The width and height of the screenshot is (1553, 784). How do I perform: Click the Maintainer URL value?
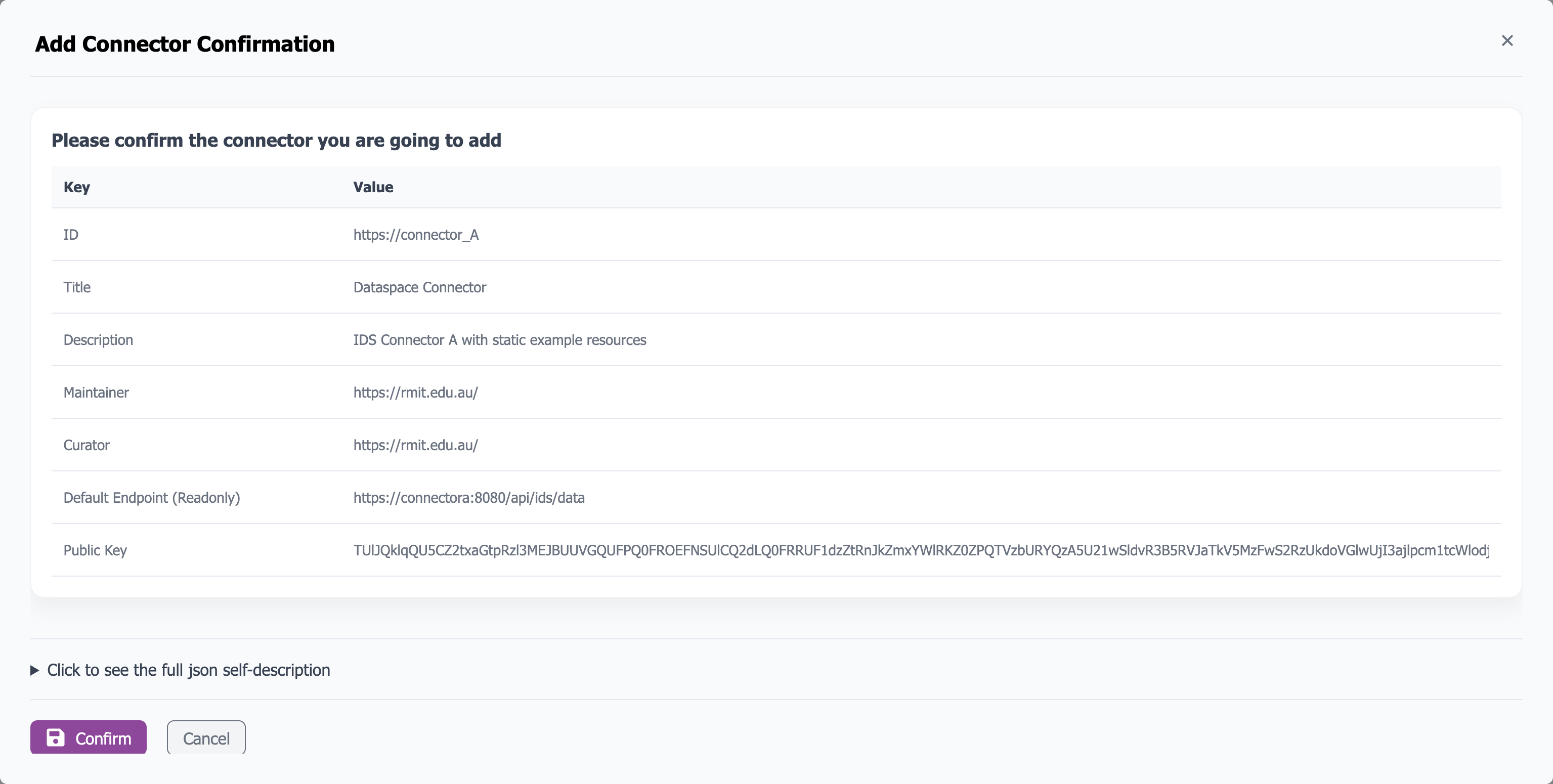point(415,393)
